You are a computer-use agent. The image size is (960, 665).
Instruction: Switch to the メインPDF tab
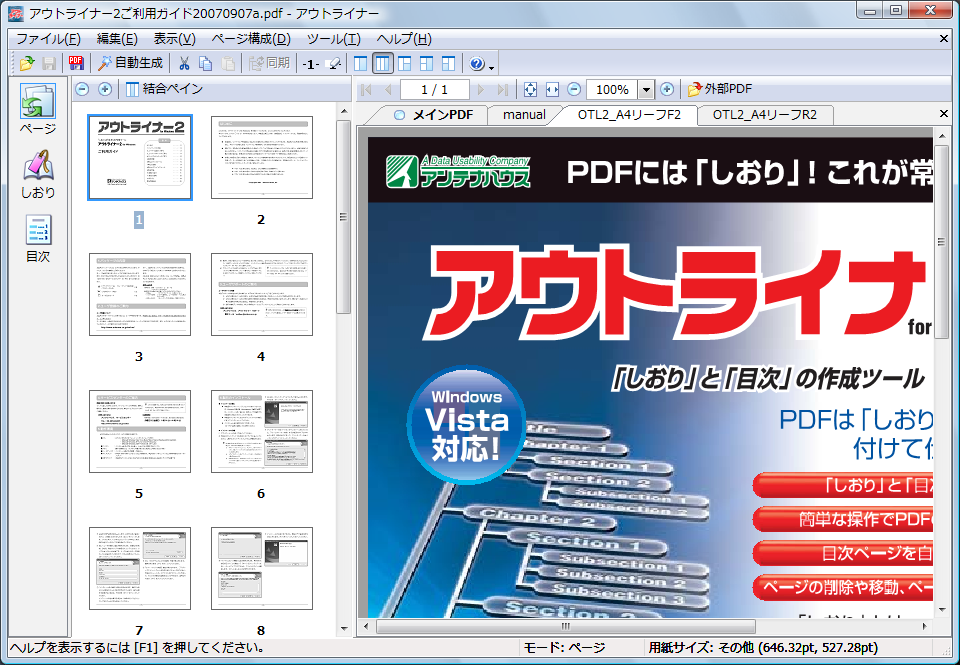point(433,115)
